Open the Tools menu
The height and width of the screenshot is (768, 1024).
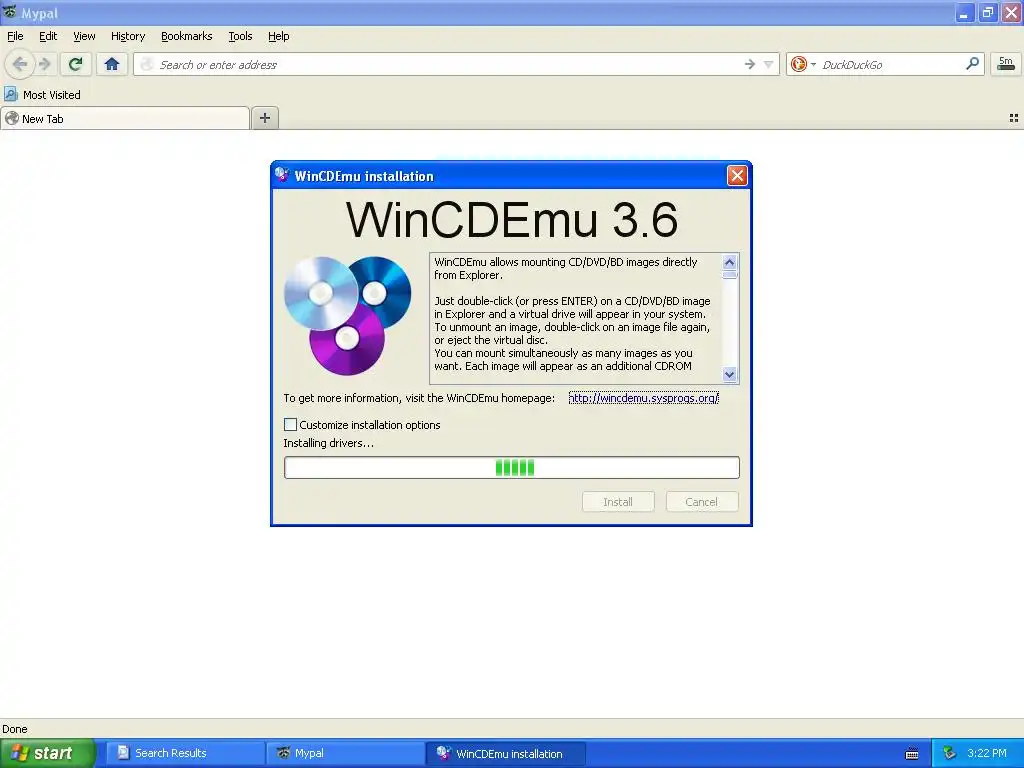coord(240,36)
